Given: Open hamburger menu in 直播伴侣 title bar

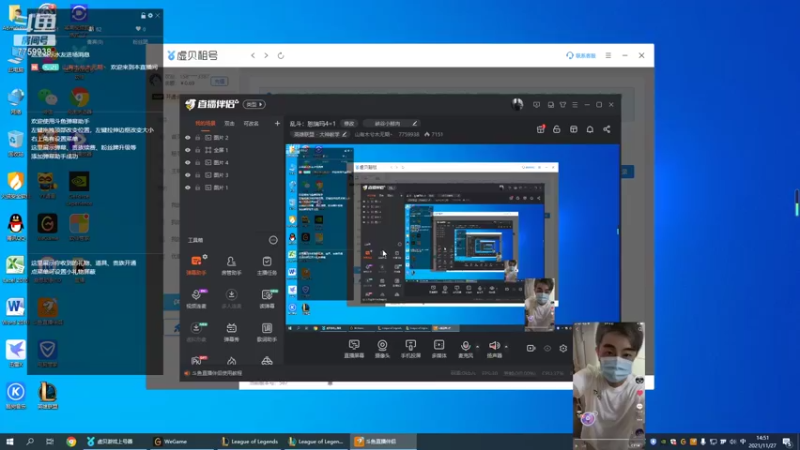Looking at the screenshot, I should [575, 105].
